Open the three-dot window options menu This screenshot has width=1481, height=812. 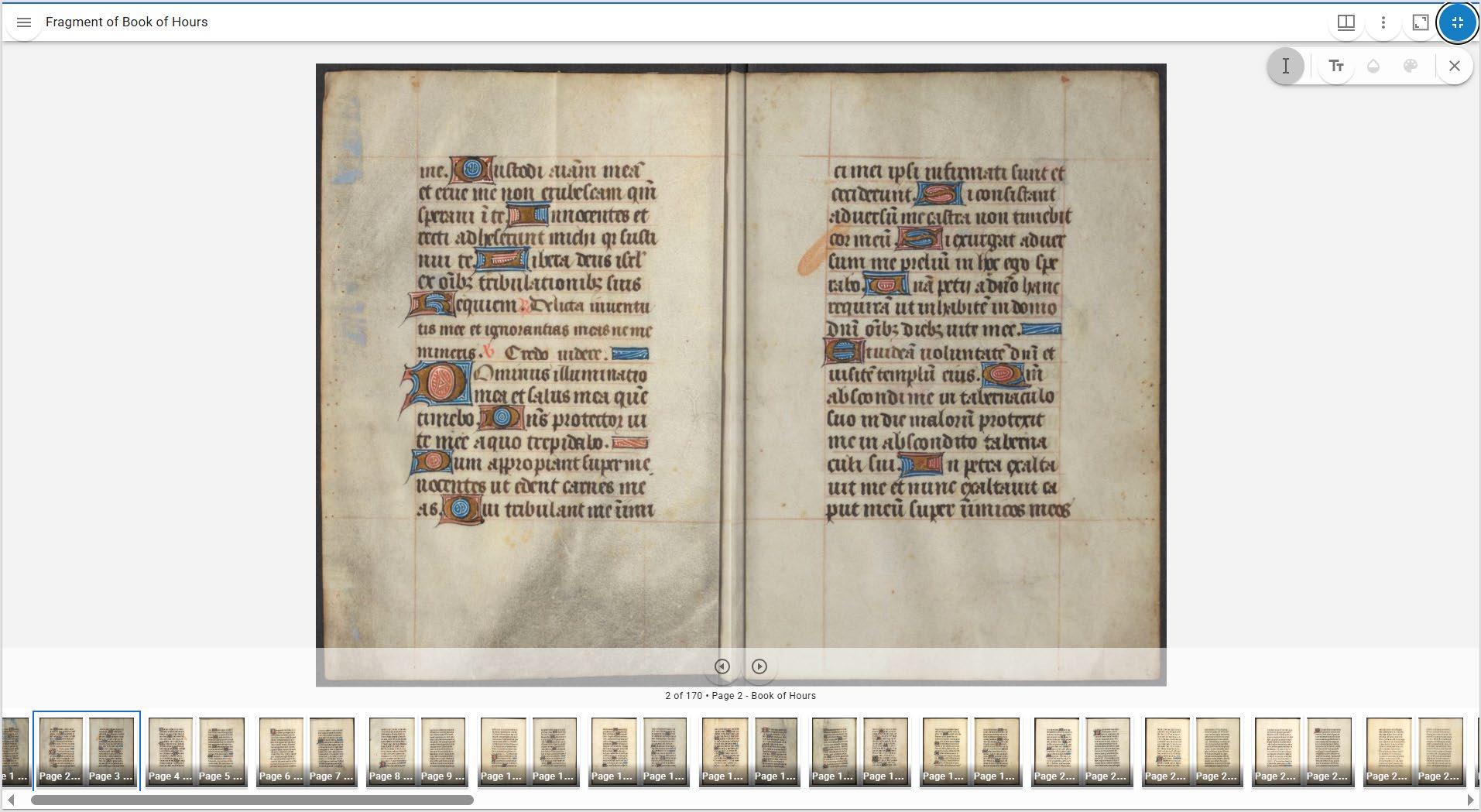[x=1383, y=22]
